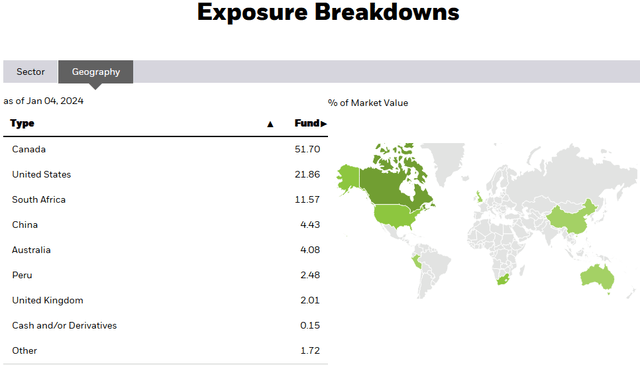Click the 4.43 fund value
Screen dimensions: 640x365
click(x=310, y=225)
